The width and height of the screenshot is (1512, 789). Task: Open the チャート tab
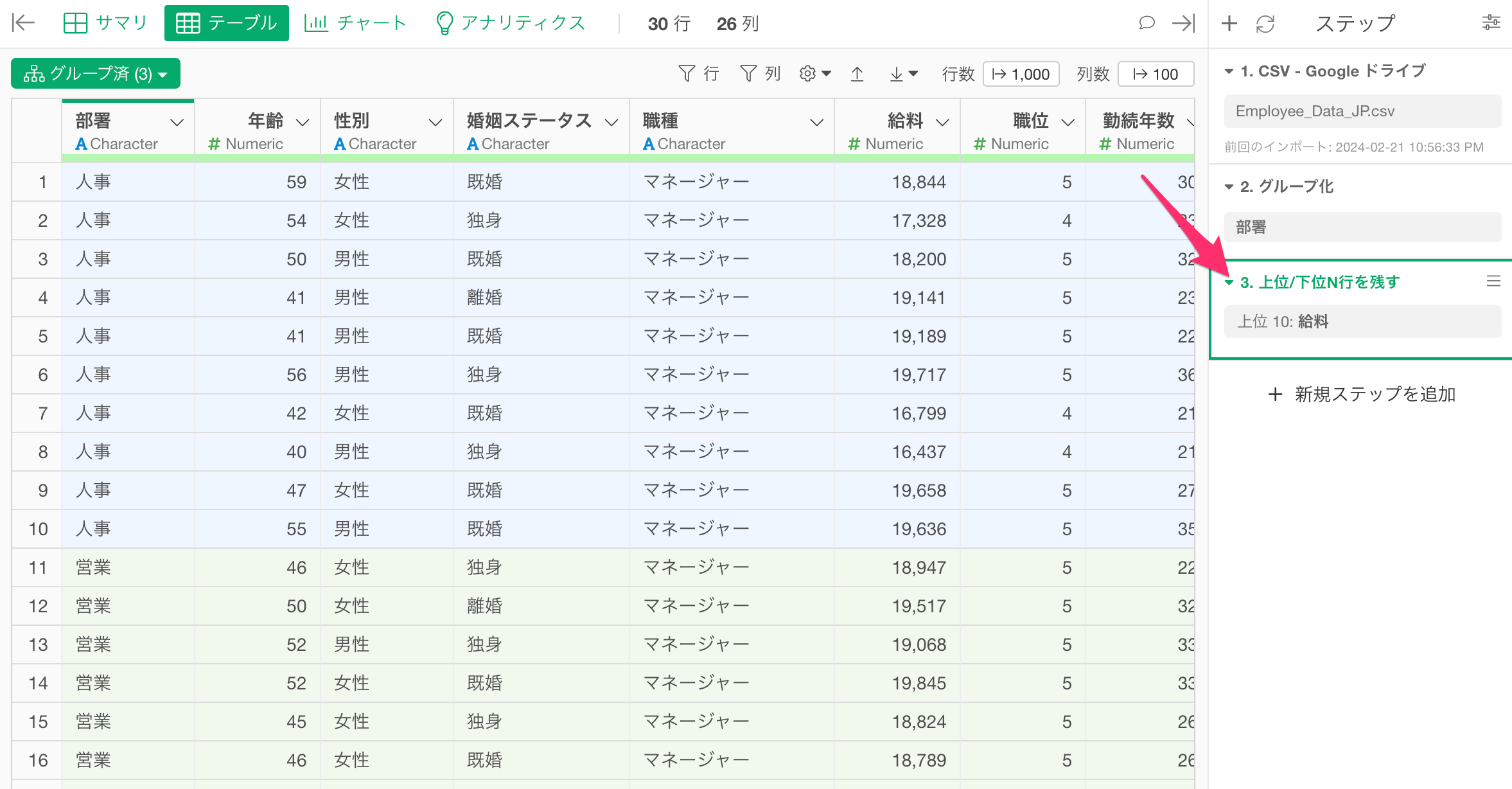click(355, 23)
